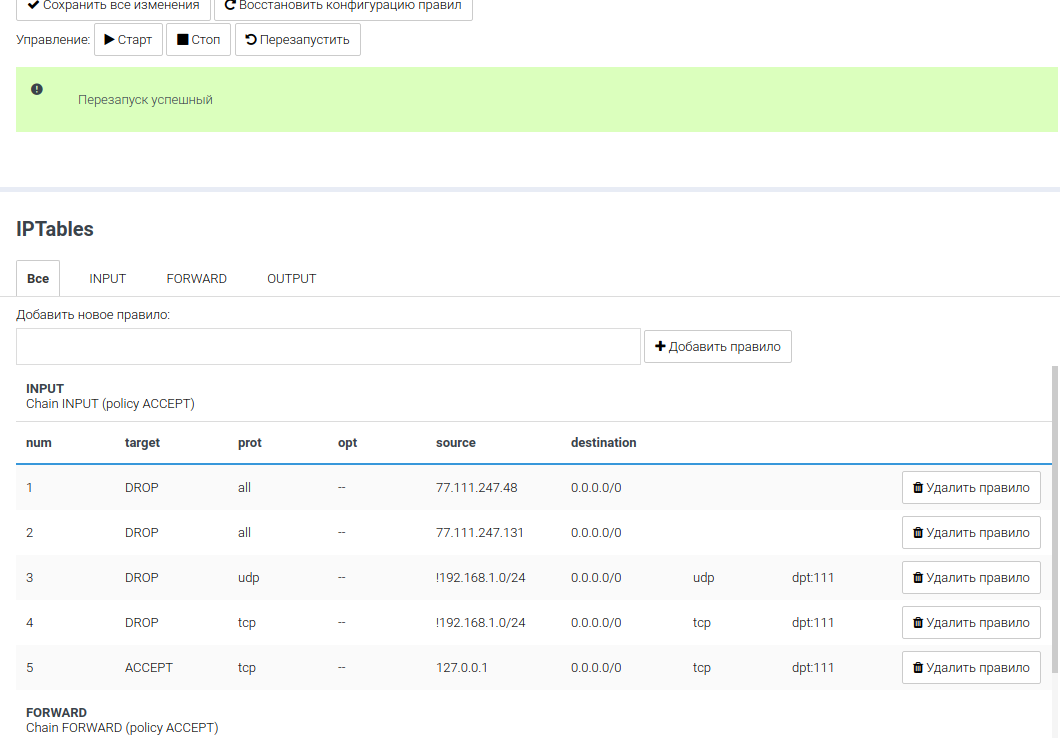Delete rule 3 dropping udp port 111
1060x738 pixels.
click(970, 578)
